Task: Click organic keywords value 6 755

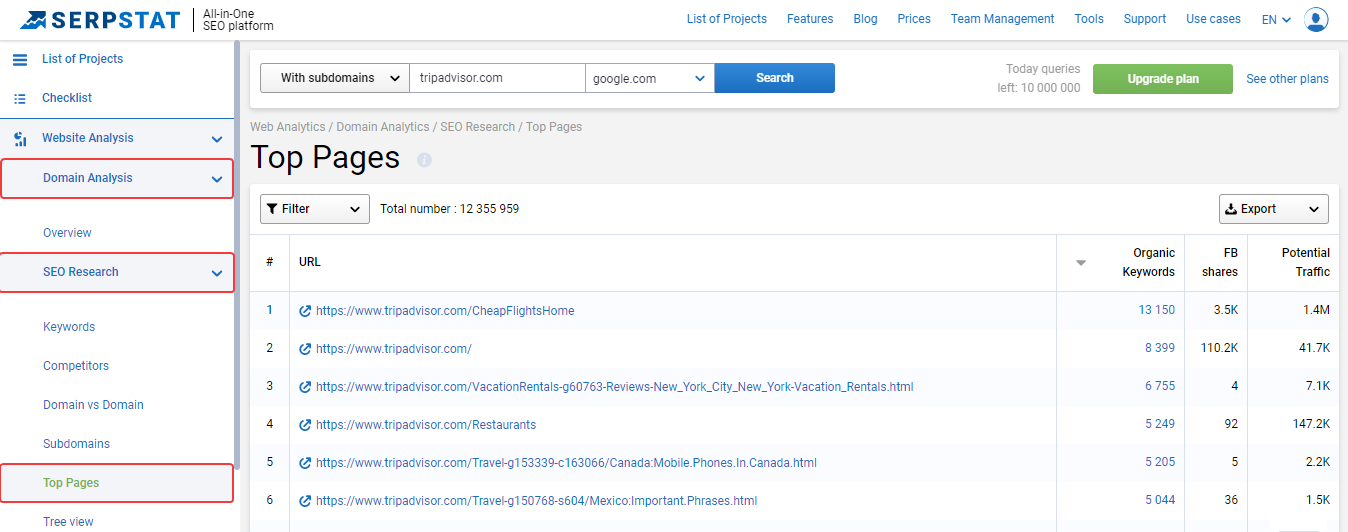Action: 1160,386
